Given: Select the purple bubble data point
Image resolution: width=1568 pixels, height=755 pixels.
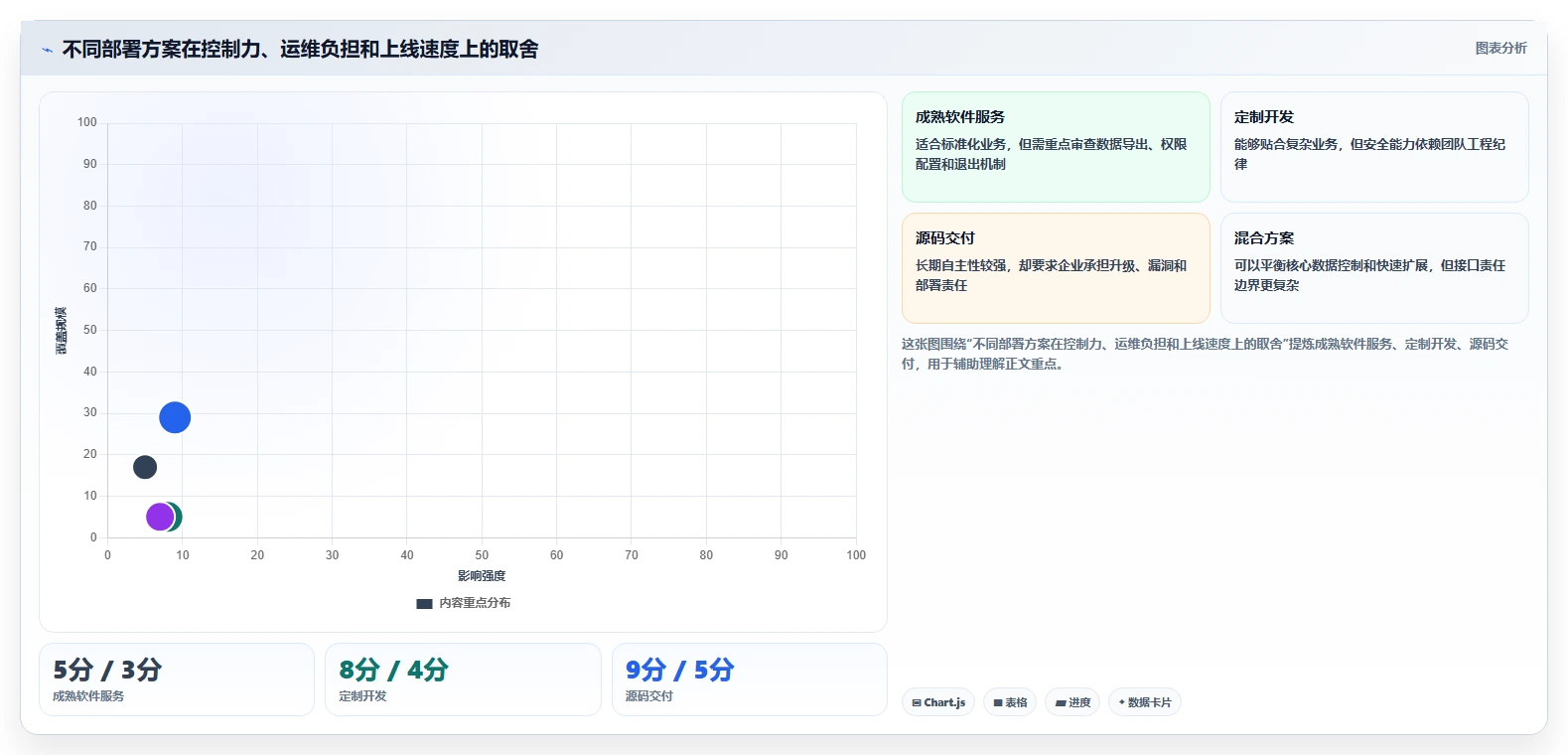Looking at the screenshot, I should 160,517.
